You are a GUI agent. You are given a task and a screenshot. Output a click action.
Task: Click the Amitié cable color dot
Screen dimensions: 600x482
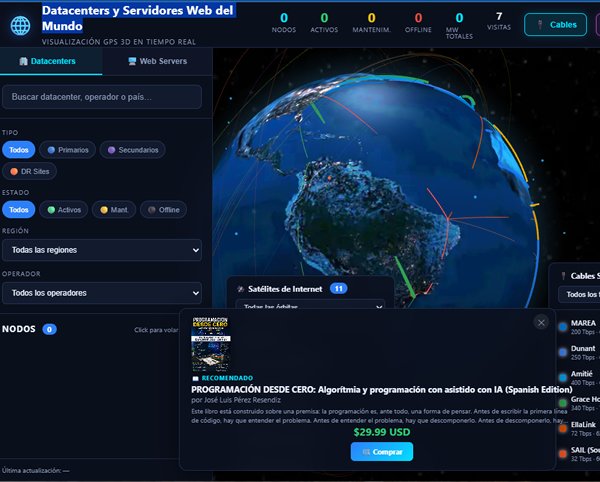point(563,378)
